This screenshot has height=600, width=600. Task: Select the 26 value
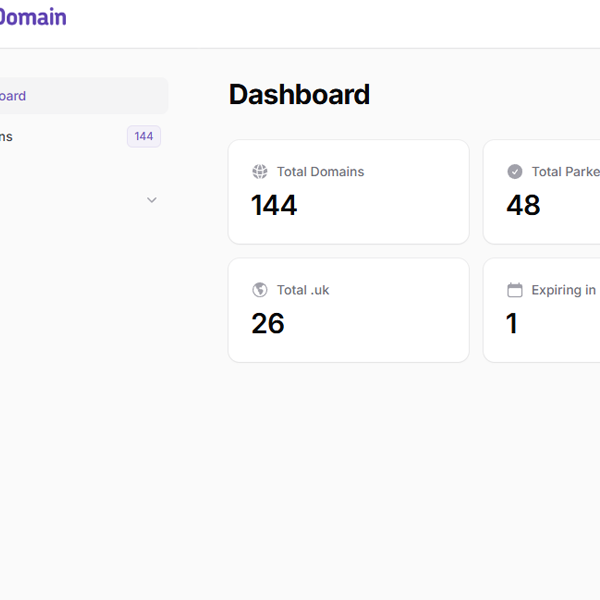(x=267, y=323)
